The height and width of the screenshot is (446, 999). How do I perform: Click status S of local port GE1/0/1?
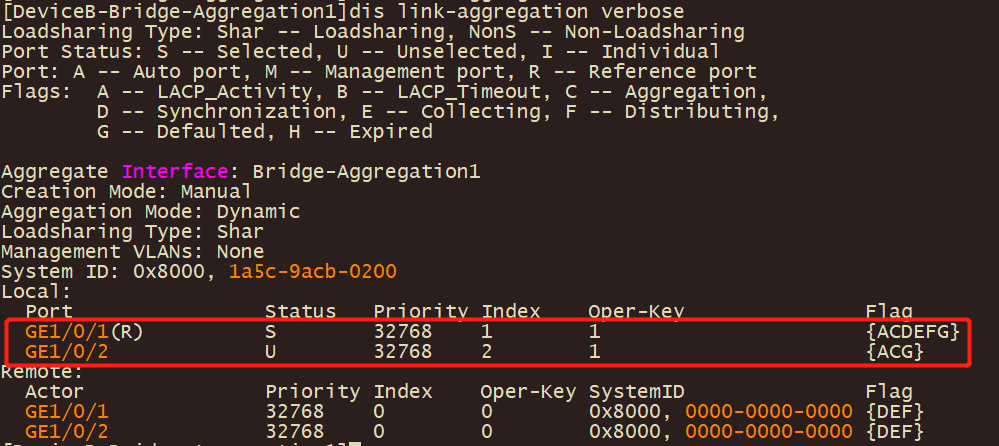coord(271,331)
